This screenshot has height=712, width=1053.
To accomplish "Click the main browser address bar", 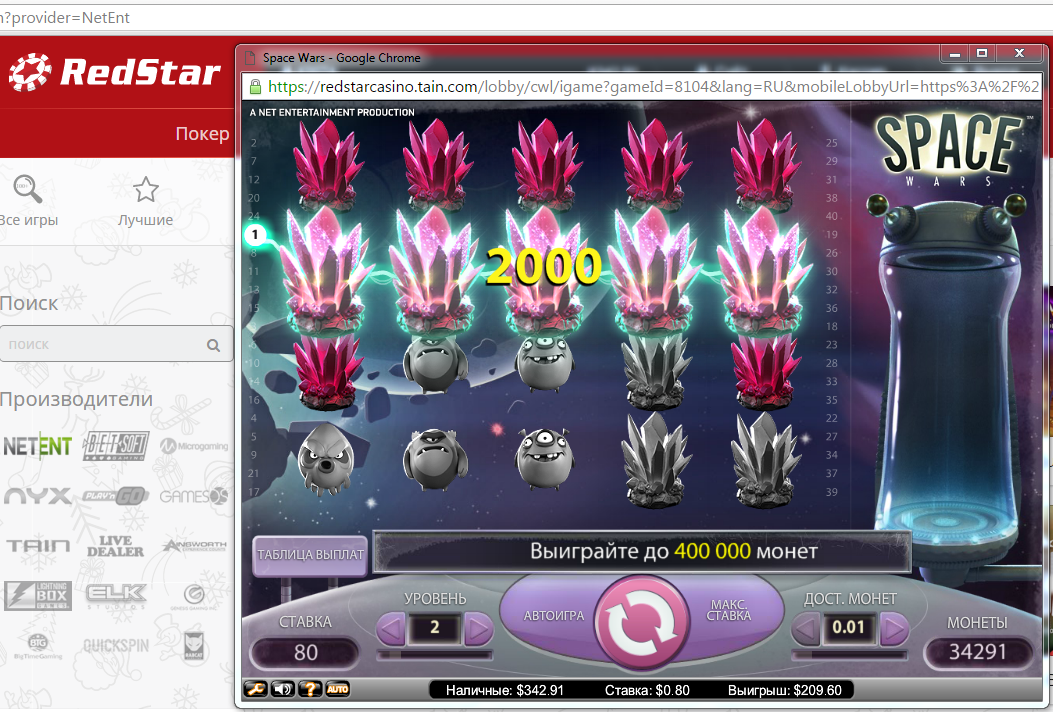I will (526, 17).
